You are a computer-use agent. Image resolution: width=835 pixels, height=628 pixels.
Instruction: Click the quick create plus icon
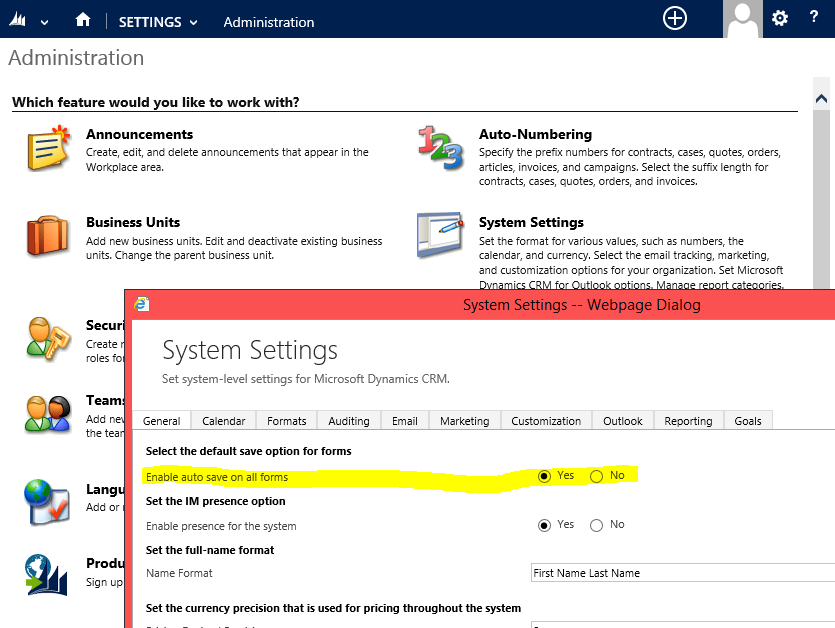click(x=675, y=19)
